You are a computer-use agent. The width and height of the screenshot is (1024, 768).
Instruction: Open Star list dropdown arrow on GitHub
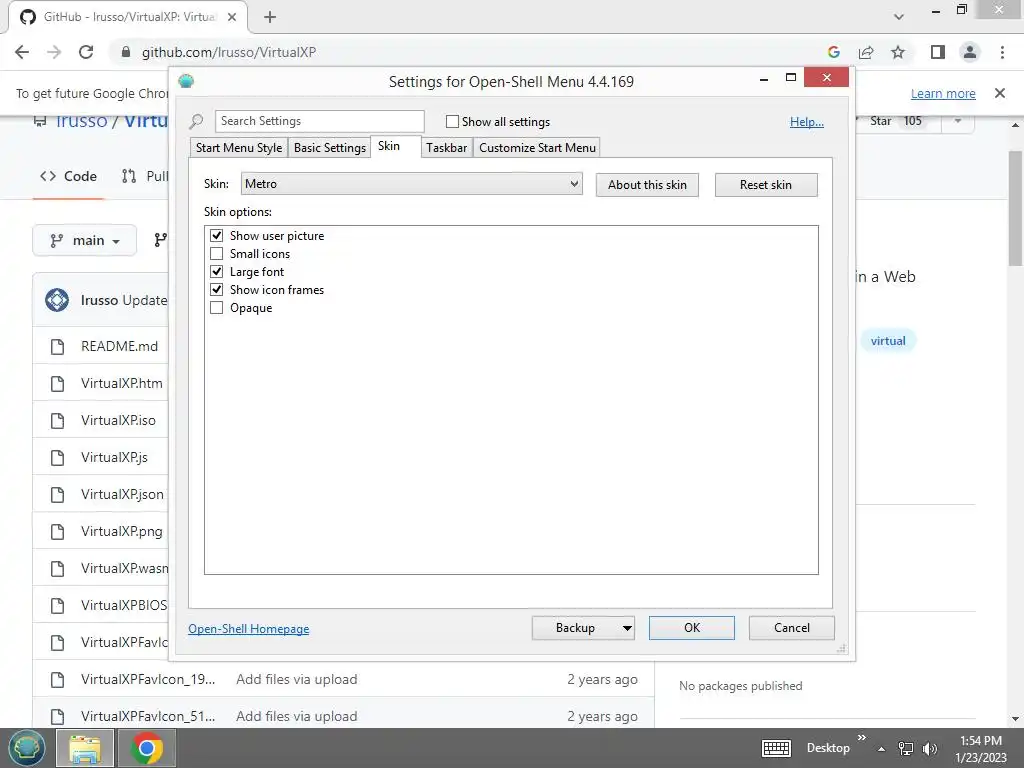tap(957, 121)
